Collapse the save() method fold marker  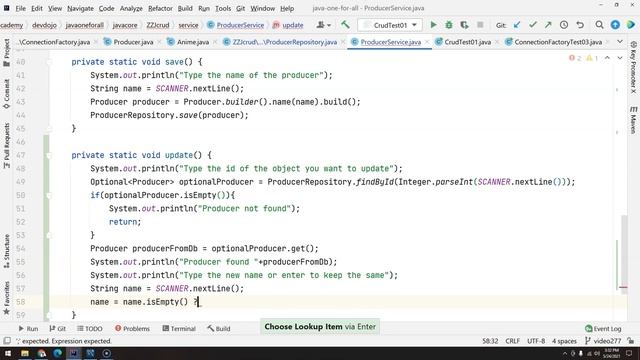click(49, 62)
